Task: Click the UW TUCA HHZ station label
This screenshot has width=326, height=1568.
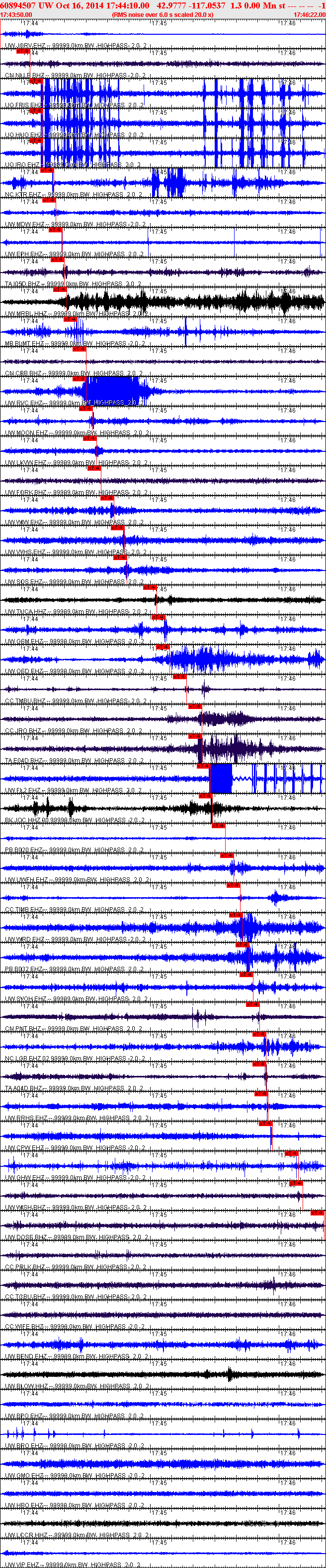Action: 25,612
